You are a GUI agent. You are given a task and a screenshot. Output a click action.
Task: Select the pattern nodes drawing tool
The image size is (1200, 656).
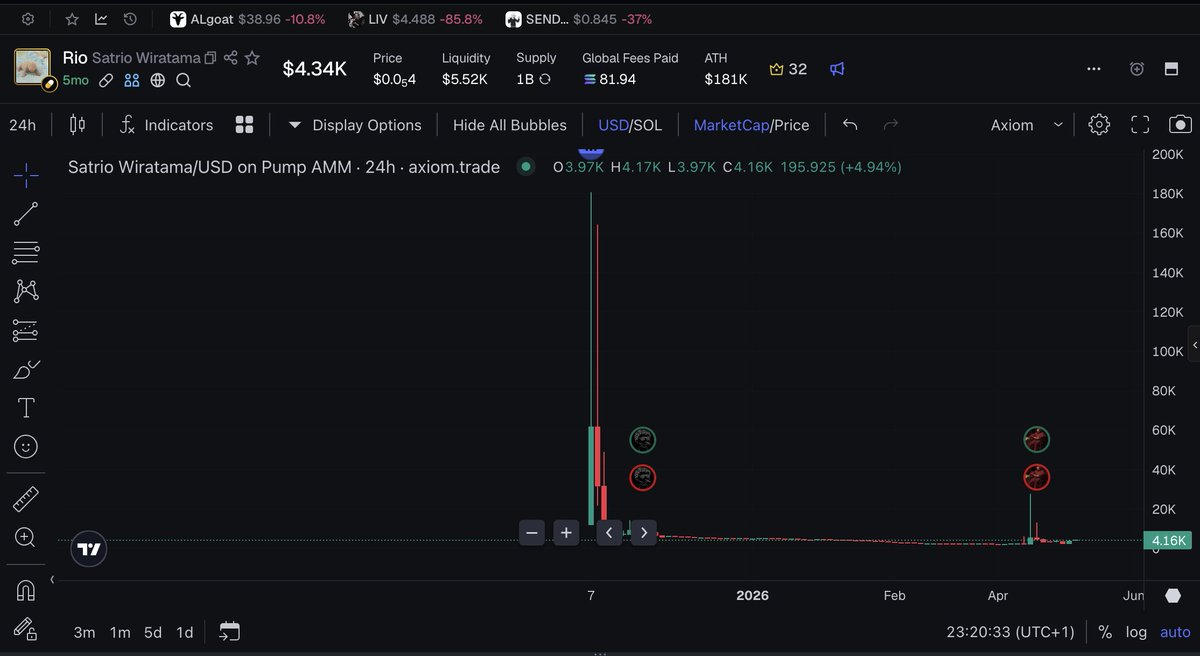click(26, 291)
